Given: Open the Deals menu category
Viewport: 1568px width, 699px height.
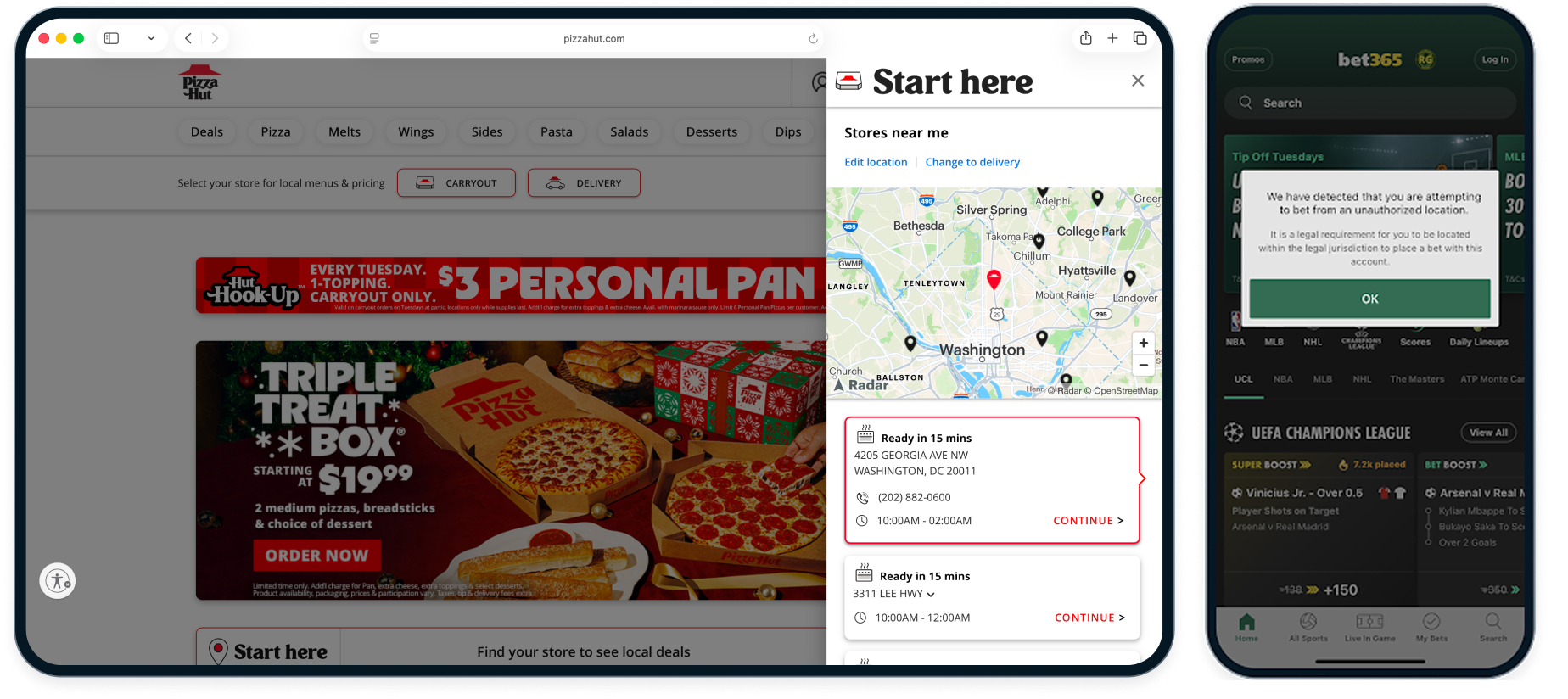Looking at the screenshot, I should click(x=207, y=131).
